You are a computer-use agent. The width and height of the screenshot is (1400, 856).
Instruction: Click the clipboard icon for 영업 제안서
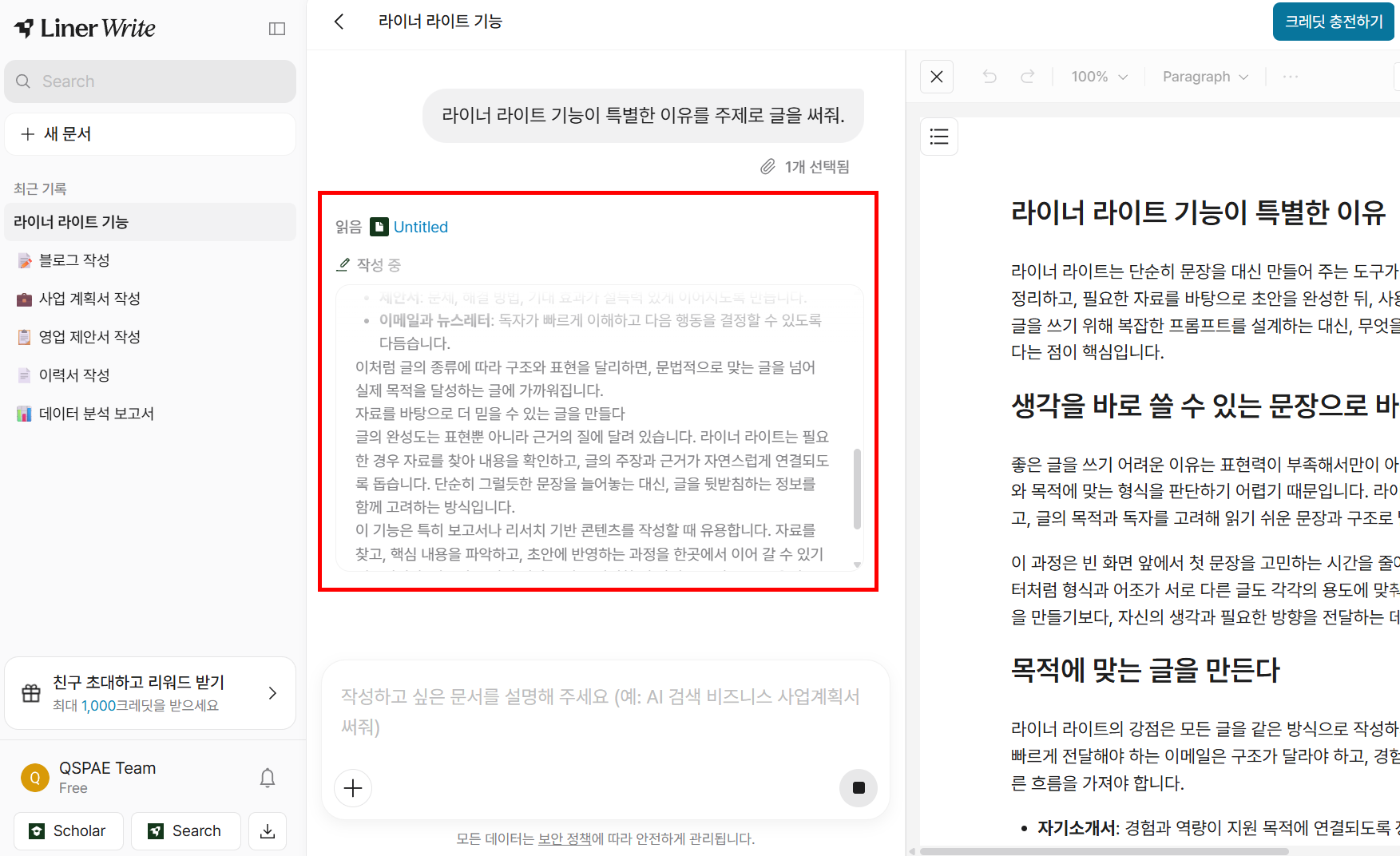pyautogui.click(x=25, y=337)
